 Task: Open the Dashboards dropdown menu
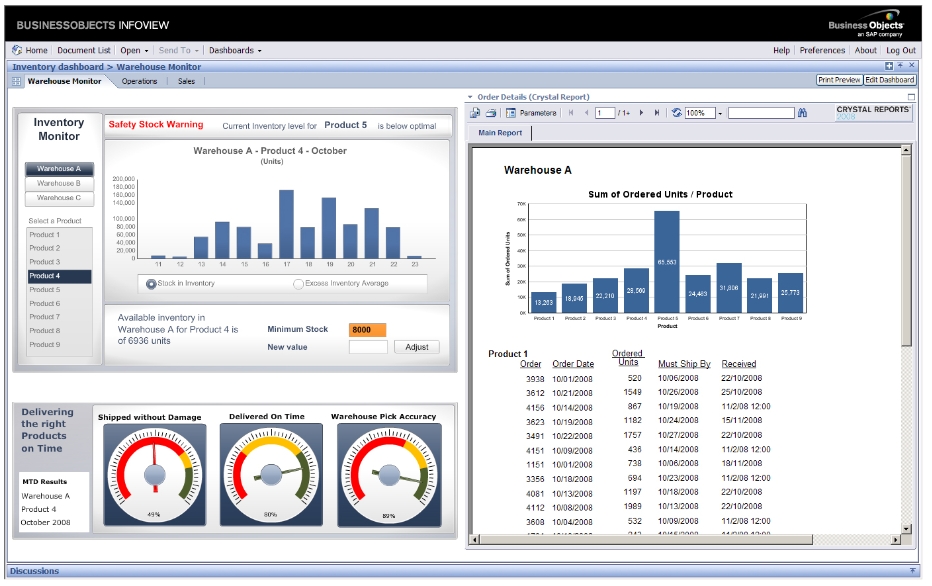[x=235, y=51]
